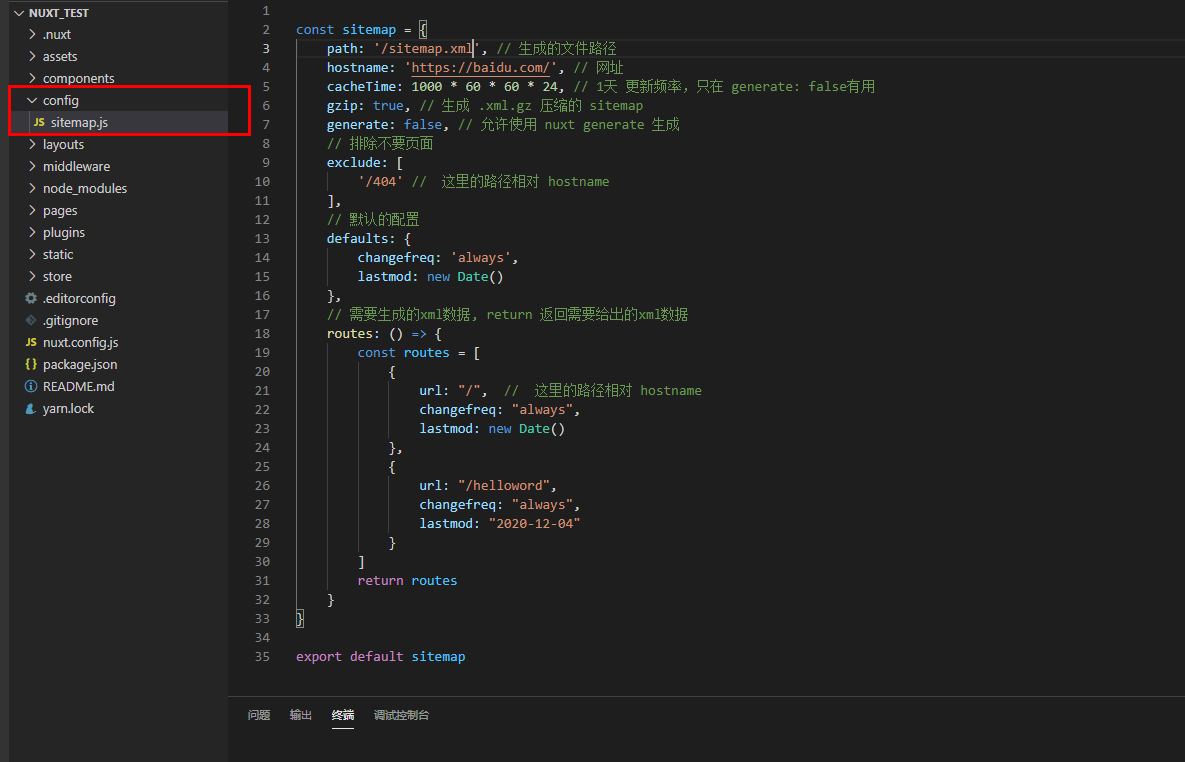The image size is (1185, 762).
Task: Expand the node_modules folder chevron
Action: [32, 187]
